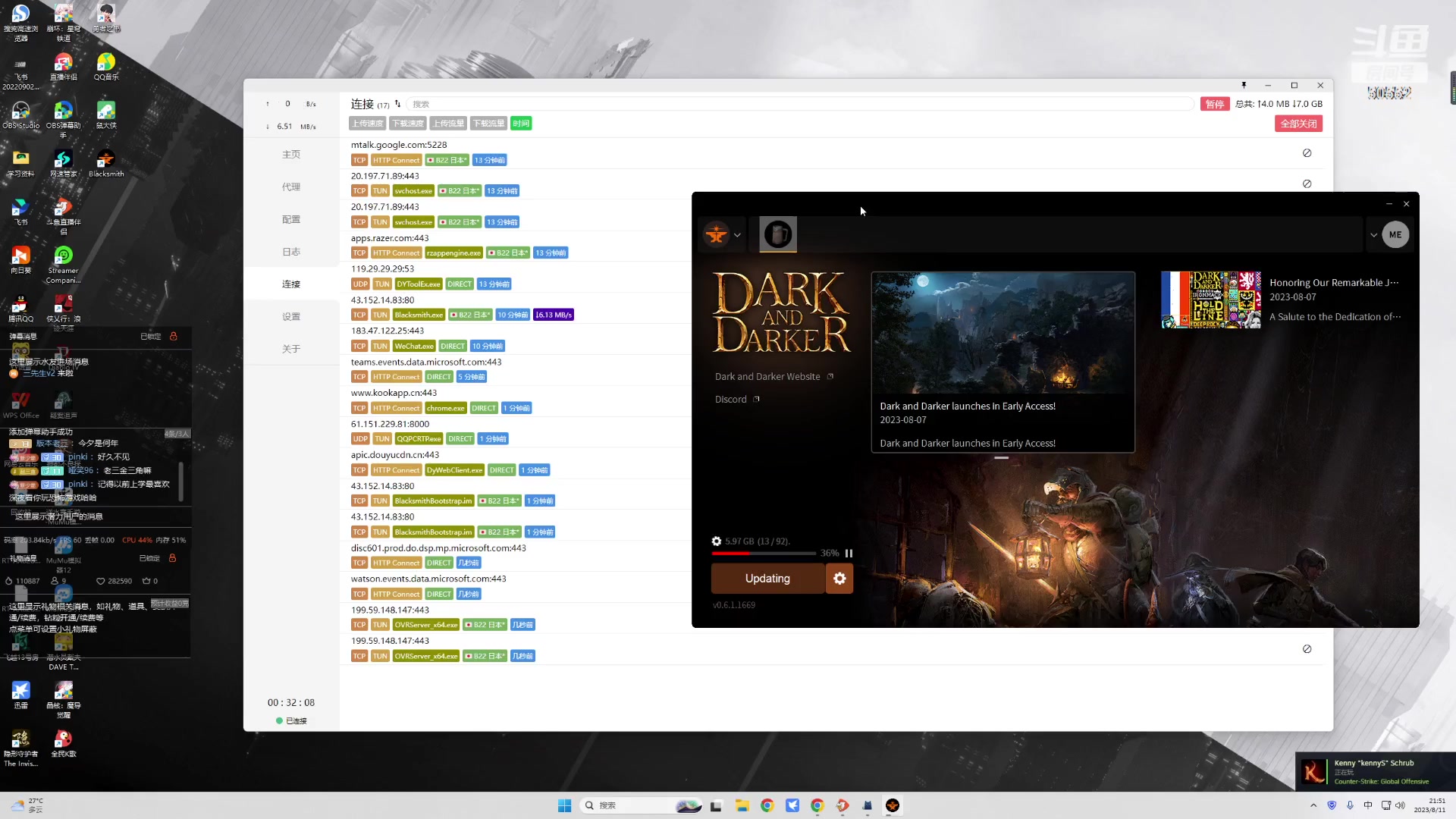Click the Updating button
Screen dimensions: 1456x819
[x=767, y=579]
